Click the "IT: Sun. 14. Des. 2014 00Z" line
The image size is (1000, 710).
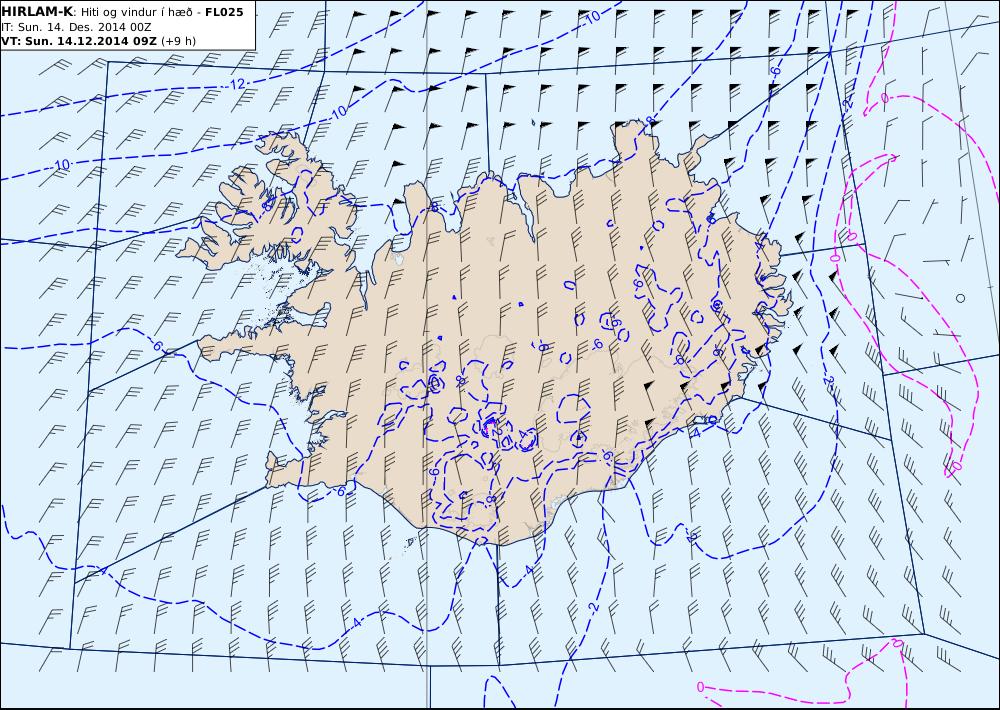click(77, 27)
